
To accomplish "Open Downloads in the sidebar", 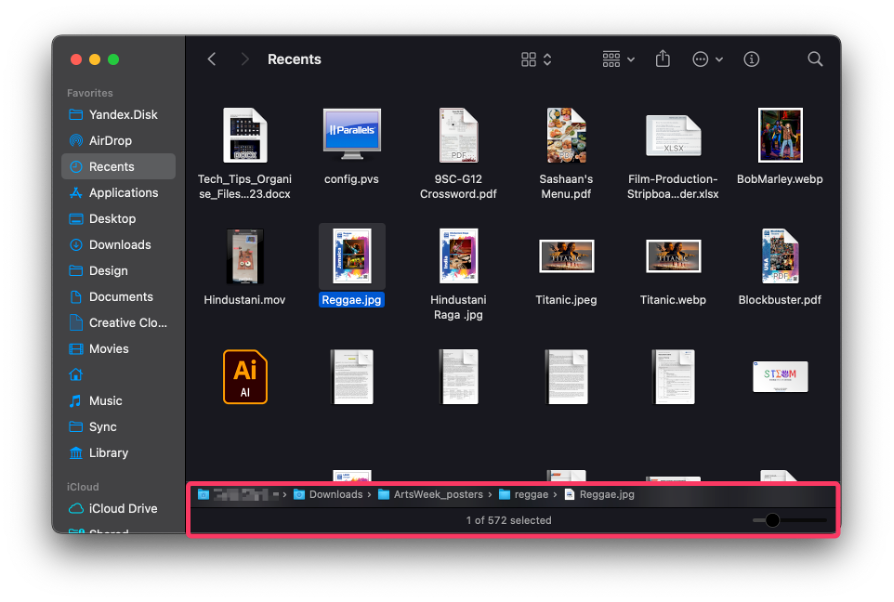I will point(119,245).
